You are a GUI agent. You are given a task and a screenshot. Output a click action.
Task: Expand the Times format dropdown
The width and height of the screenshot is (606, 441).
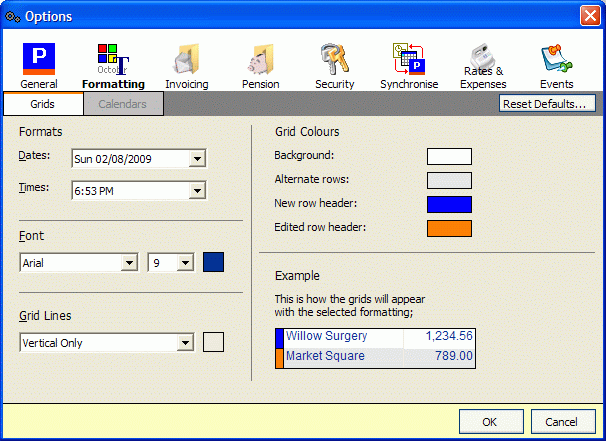click(x=197, y=191)
